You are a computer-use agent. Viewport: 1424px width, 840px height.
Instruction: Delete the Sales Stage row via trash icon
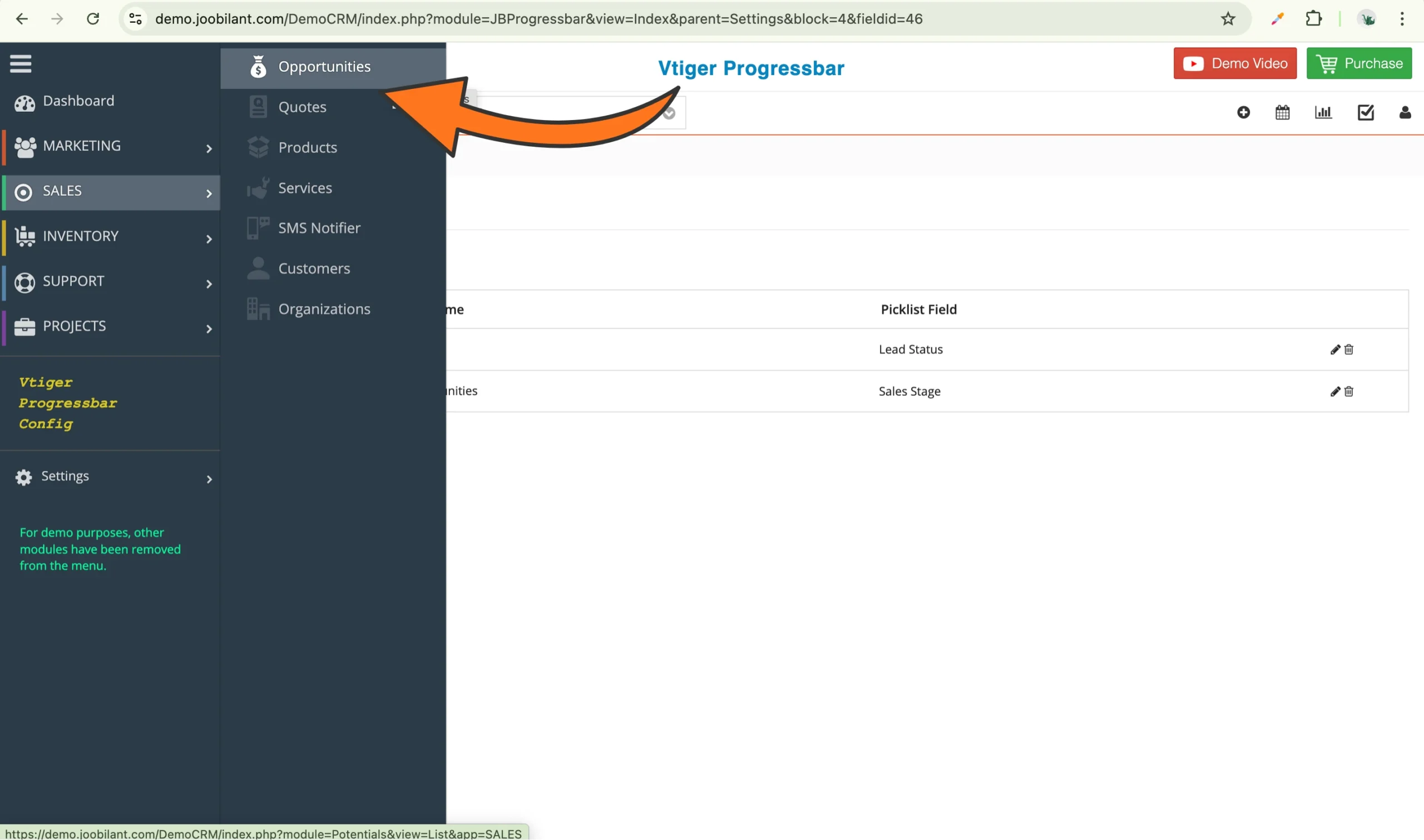[1349, 392]
